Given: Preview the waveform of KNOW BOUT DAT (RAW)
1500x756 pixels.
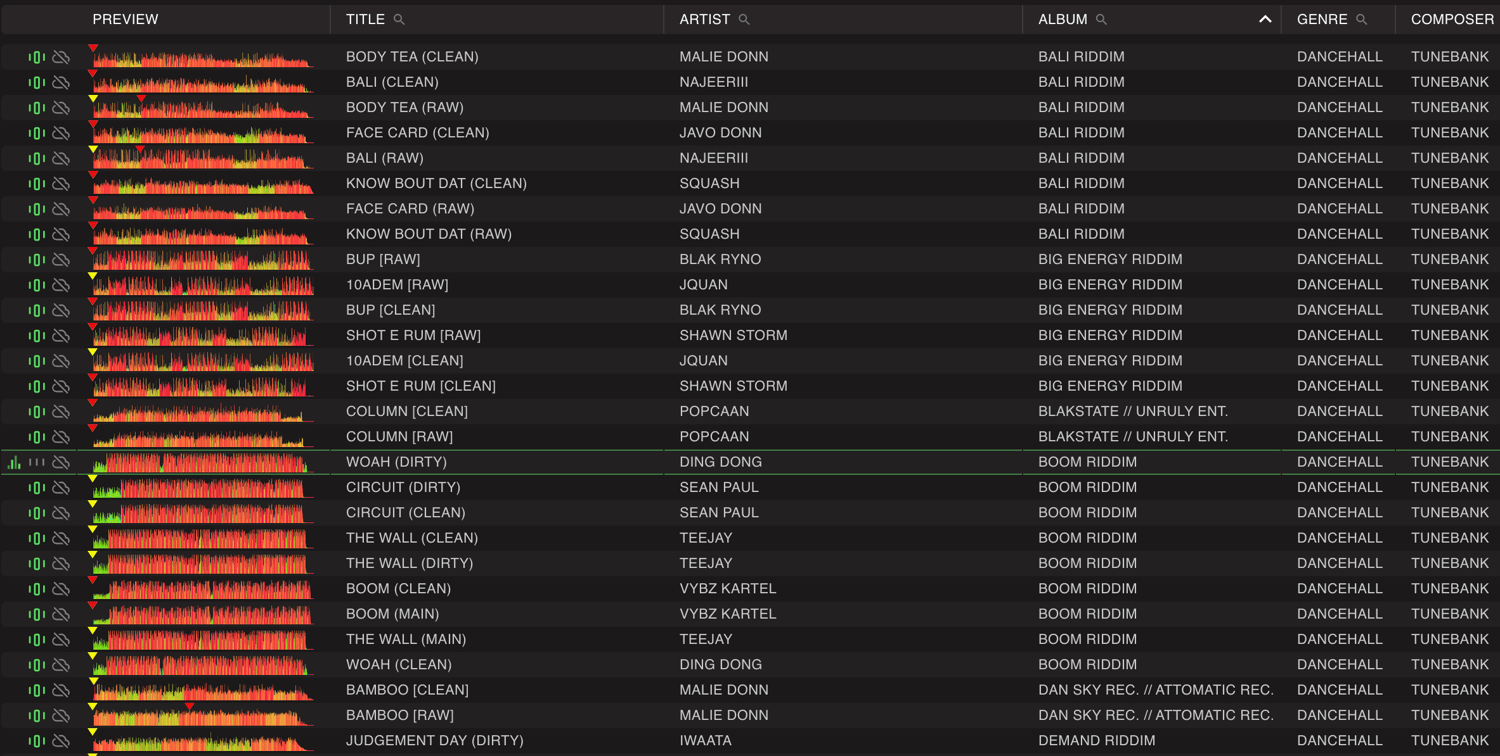Looking at the screenshot, I should click(x=201, y=234).
